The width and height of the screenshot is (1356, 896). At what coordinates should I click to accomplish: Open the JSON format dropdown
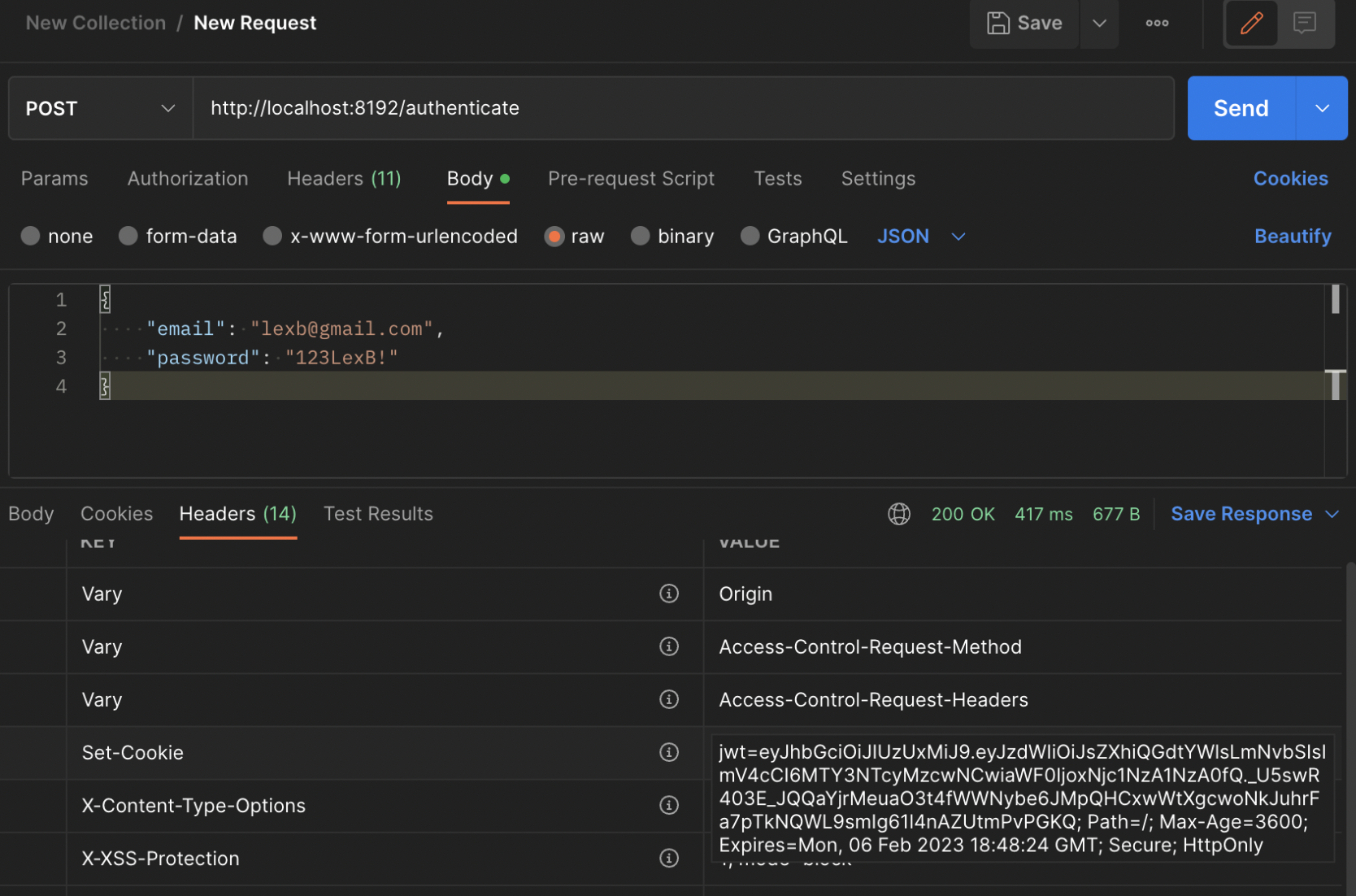pyautogui.click(x=921, y=236)
